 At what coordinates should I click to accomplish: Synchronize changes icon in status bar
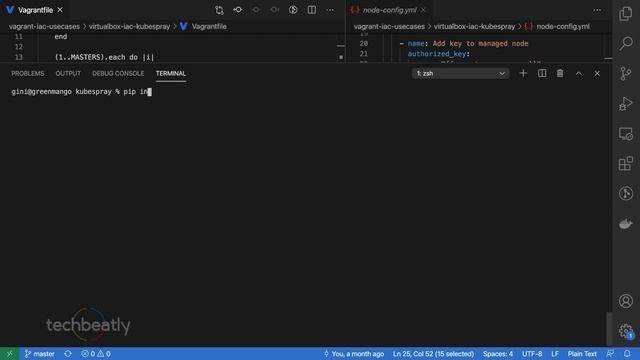point(68,354)
